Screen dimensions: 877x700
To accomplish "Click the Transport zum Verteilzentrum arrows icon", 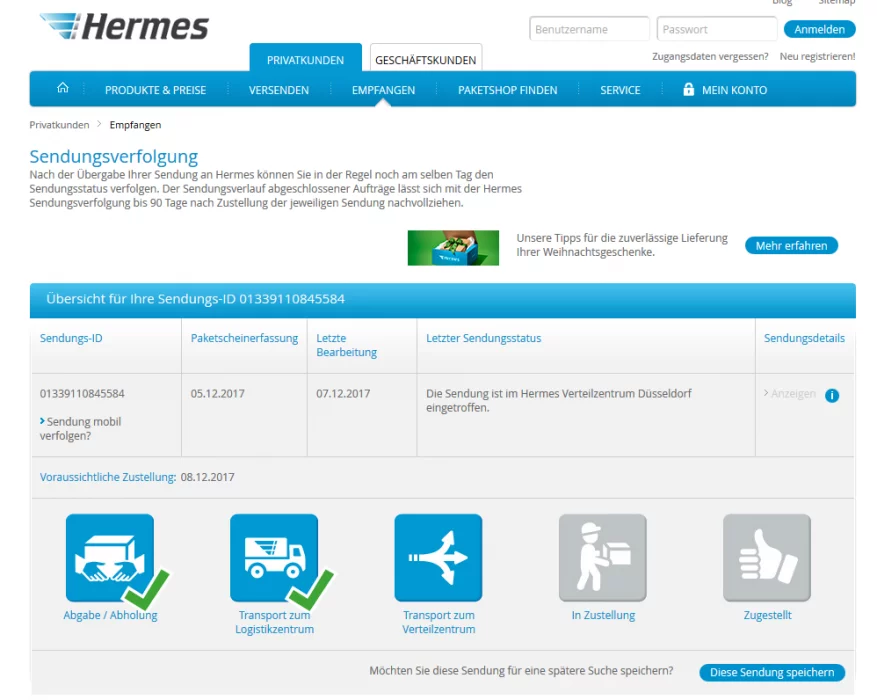I will coord(438,558).
